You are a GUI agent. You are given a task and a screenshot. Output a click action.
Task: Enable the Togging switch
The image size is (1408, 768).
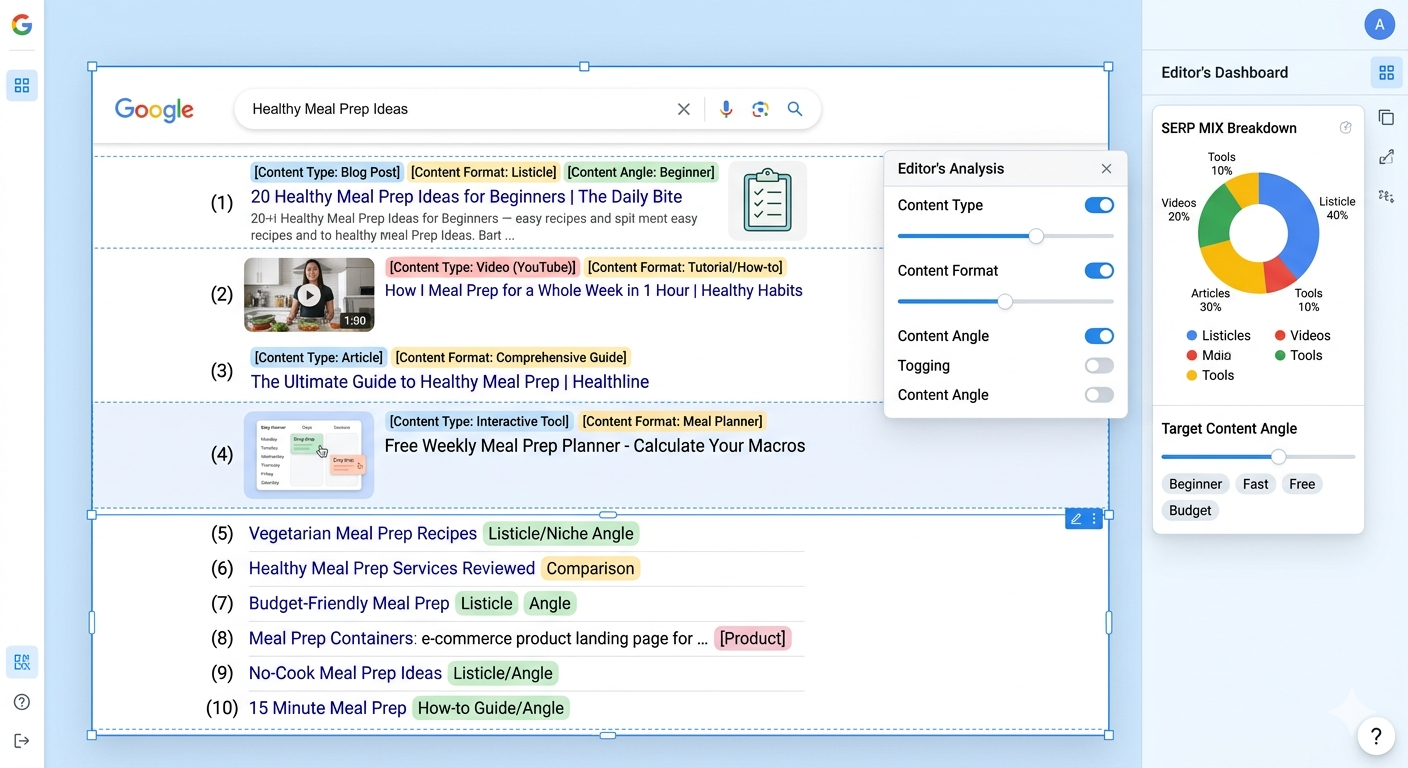[1099, 366]
